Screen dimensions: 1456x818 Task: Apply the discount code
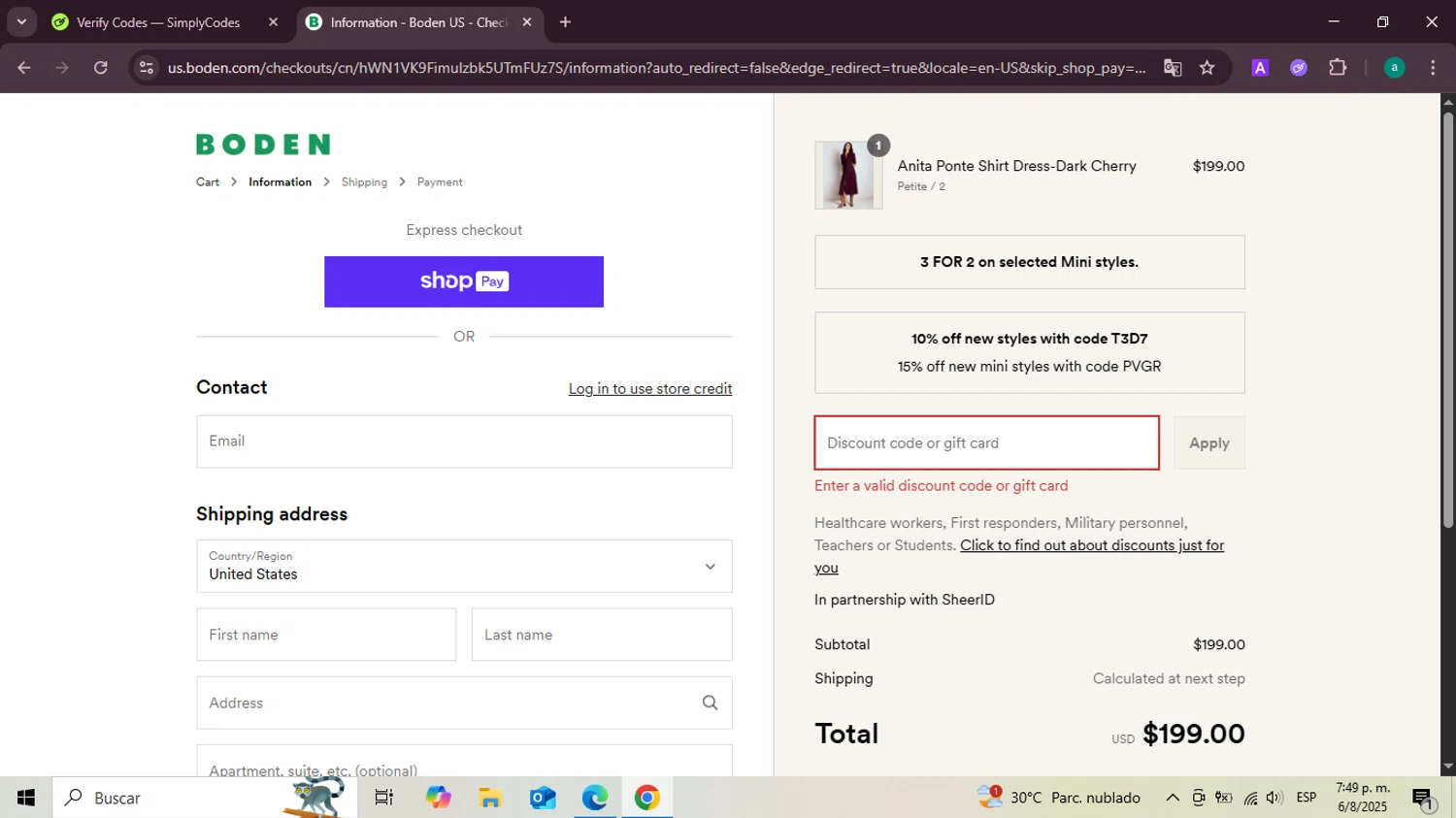tap(1209, 443)
